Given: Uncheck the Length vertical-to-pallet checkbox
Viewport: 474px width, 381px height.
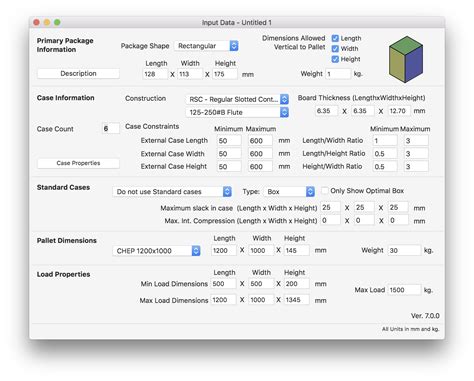Looking at the screenshot, I should tap(335, 38).
